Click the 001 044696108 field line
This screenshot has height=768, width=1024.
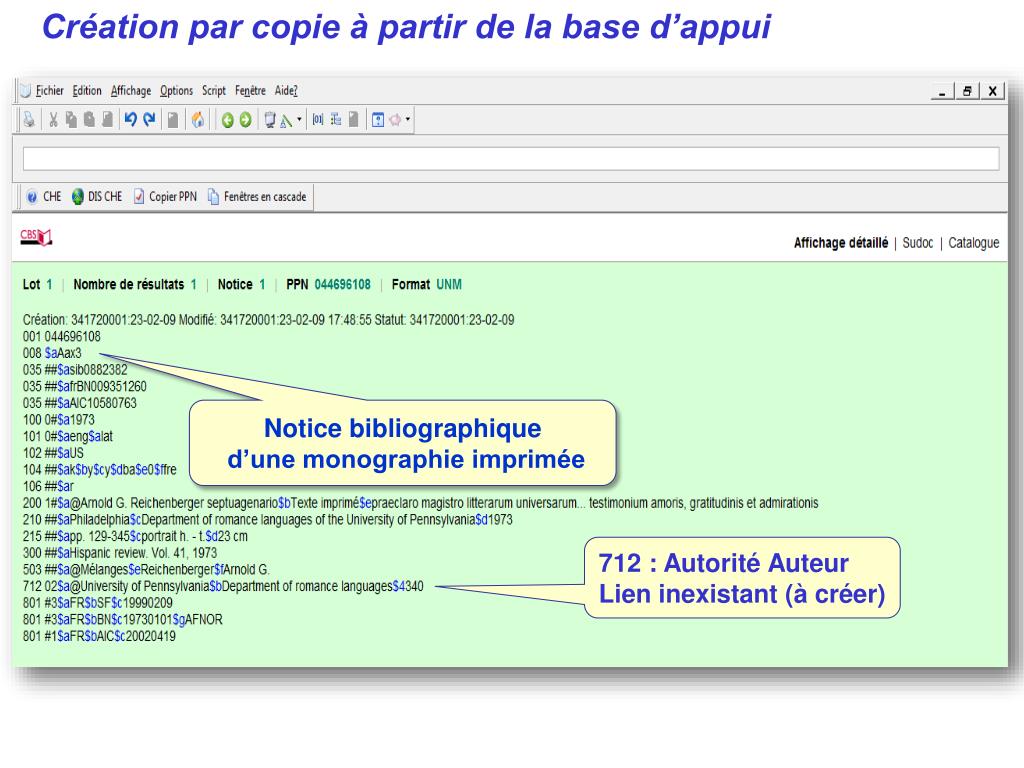click(x=61, y=337)
